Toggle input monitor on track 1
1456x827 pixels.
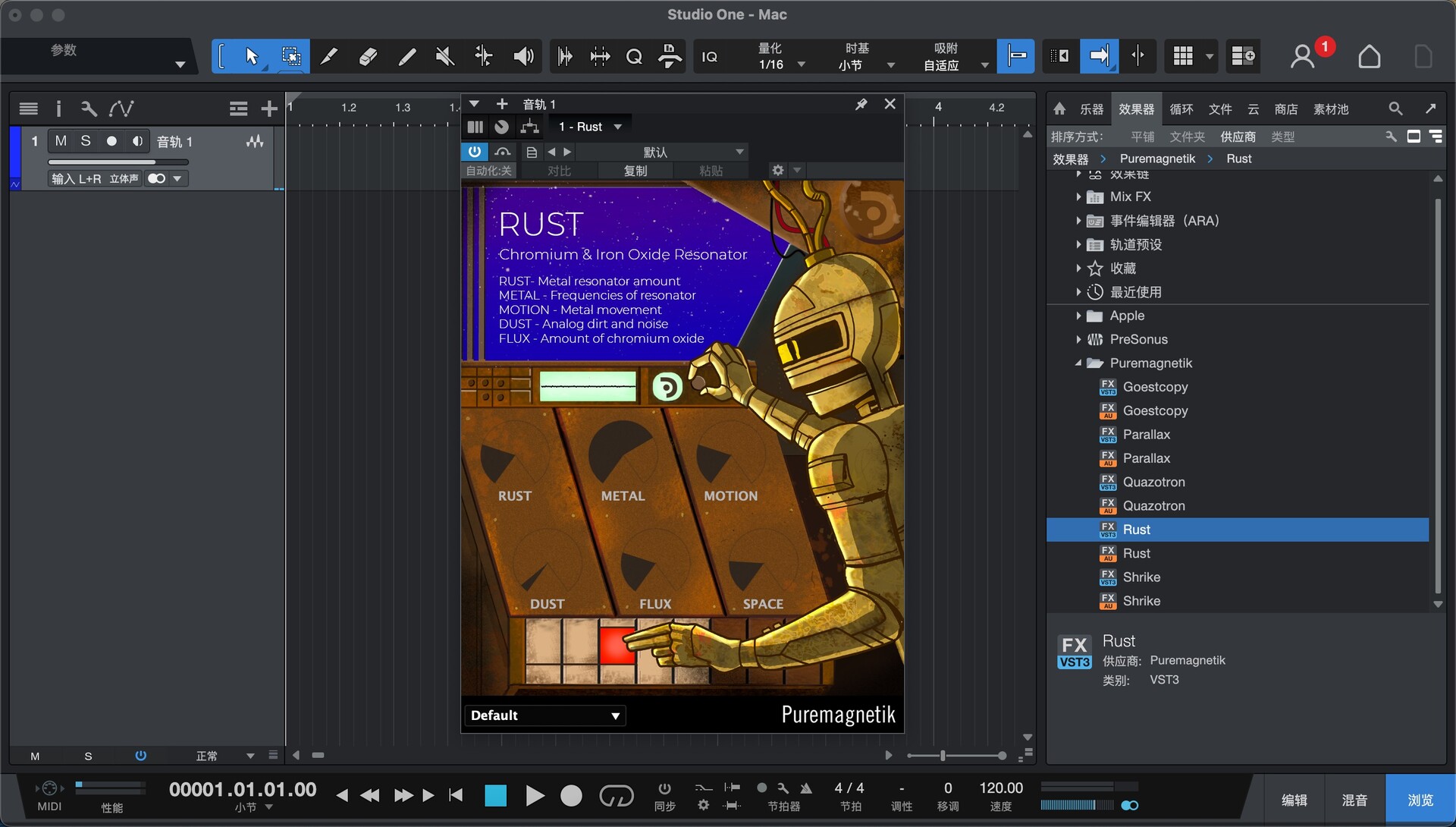click(137, 141)
